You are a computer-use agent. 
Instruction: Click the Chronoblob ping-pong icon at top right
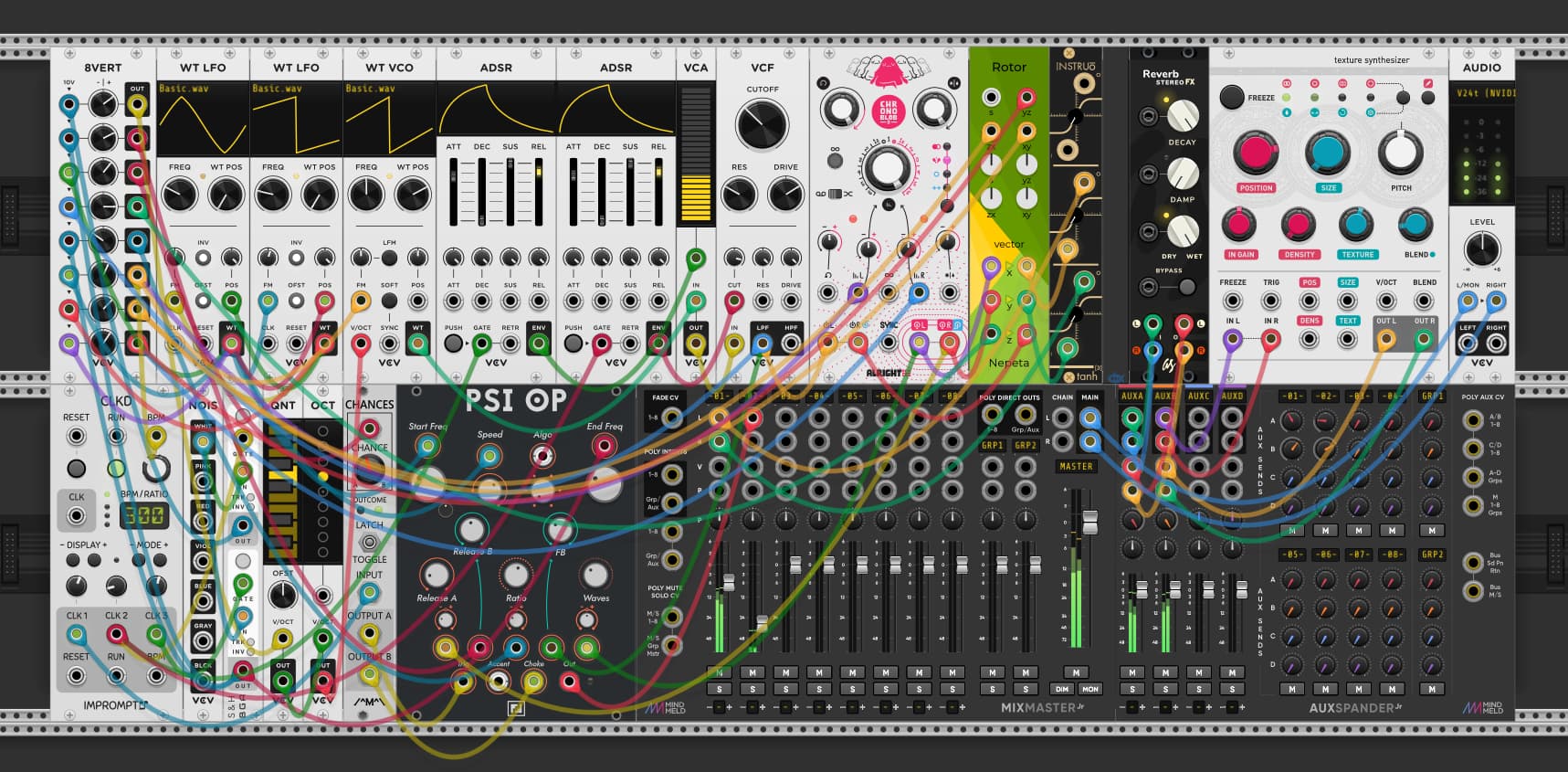point(953,83)
